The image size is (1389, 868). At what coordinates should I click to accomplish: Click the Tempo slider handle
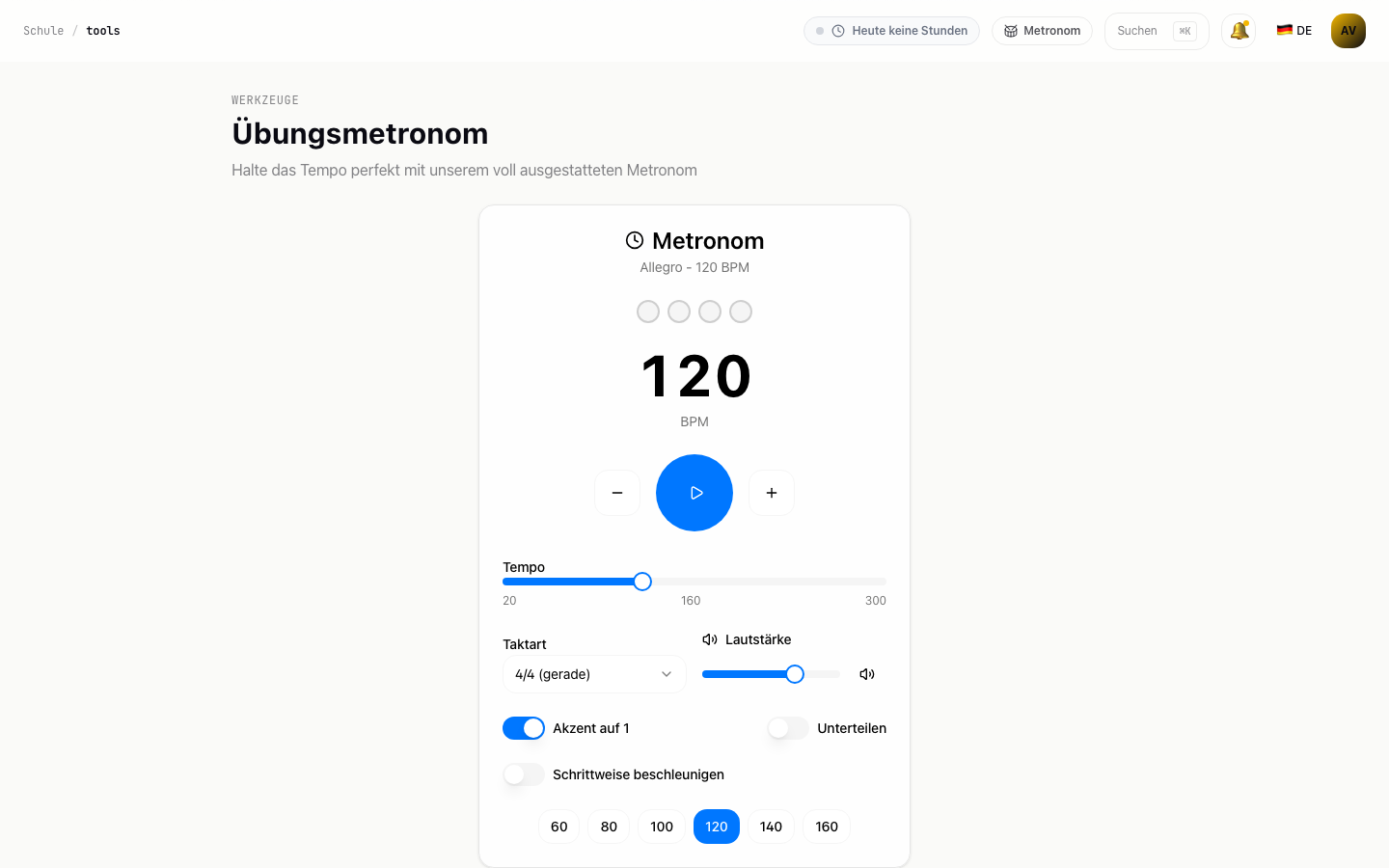642,582
